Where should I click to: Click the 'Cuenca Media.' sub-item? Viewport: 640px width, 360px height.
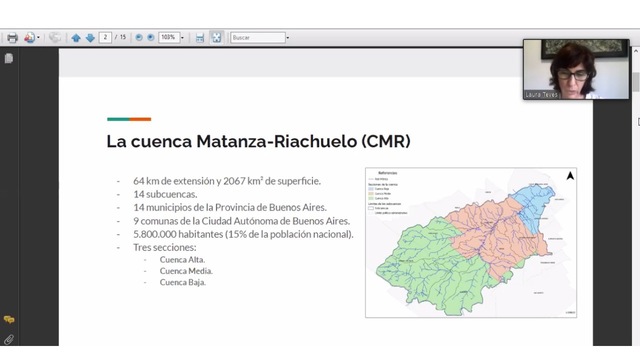click(186, 271)
